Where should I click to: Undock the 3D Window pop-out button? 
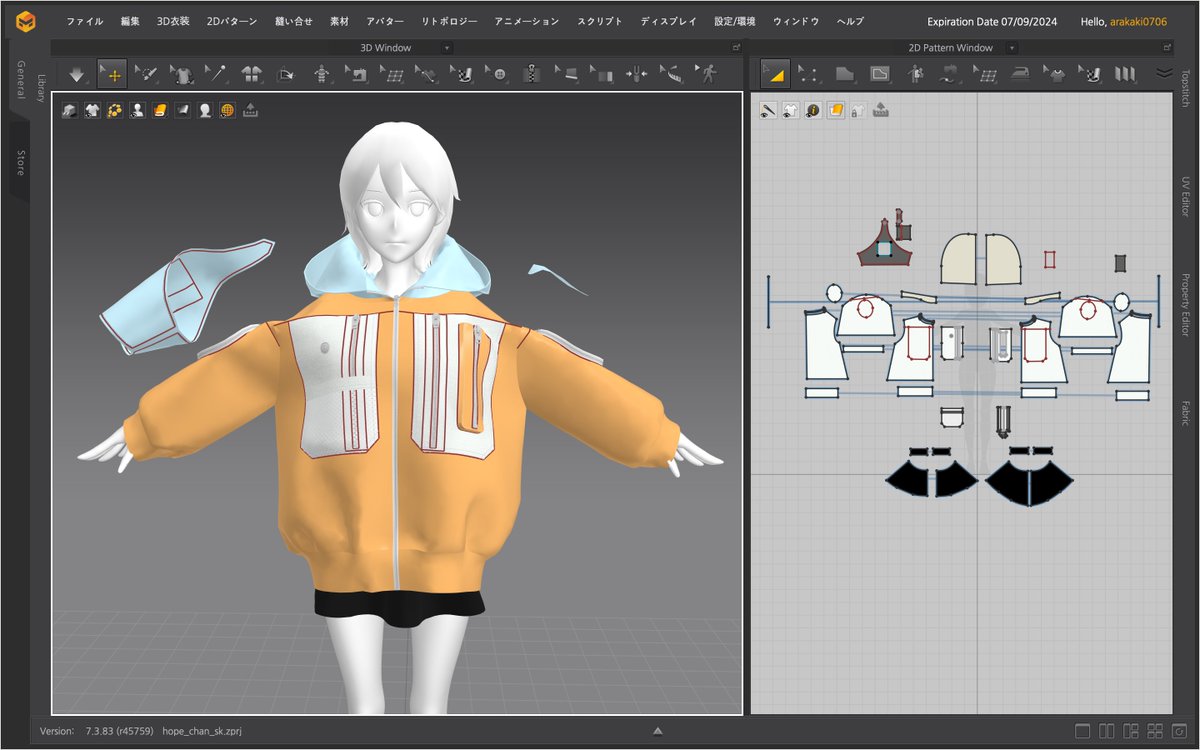click(737, 48)
